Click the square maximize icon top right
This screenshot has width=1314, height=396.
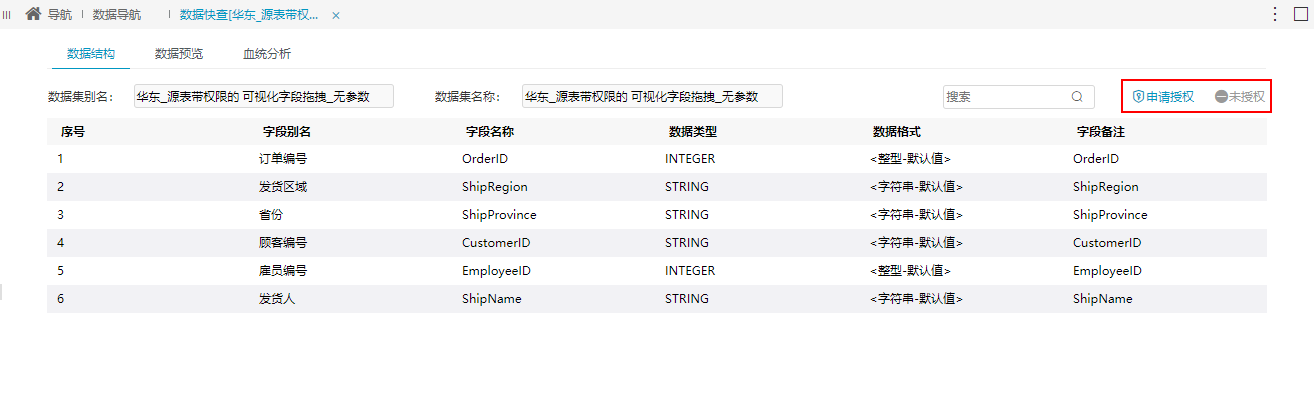coord(1300,14)
